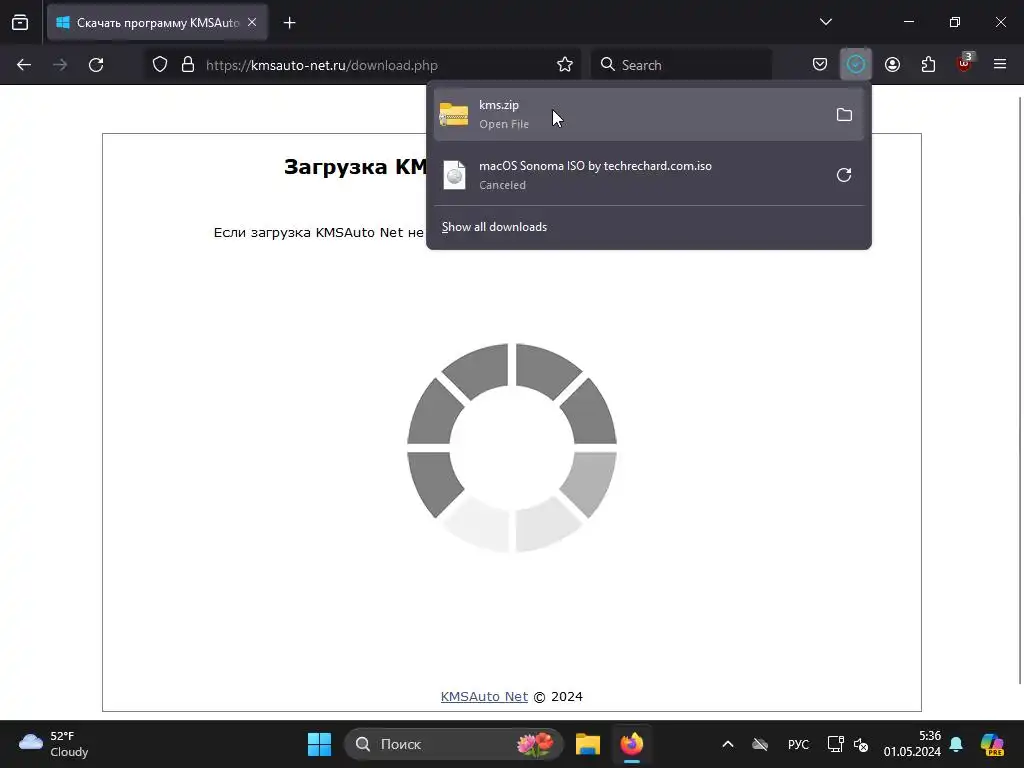Click the loading spinner graphic

click(512, 448)
